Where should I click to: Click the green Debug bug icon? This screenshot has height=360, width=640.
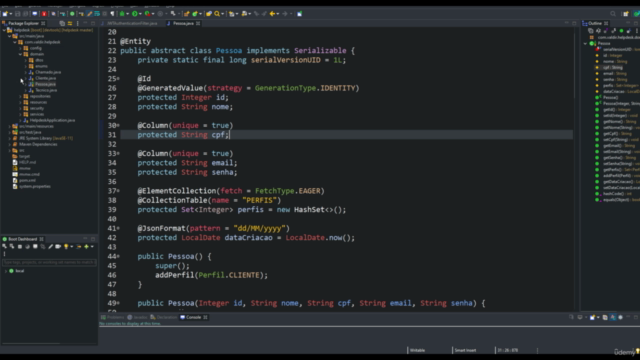122,14
